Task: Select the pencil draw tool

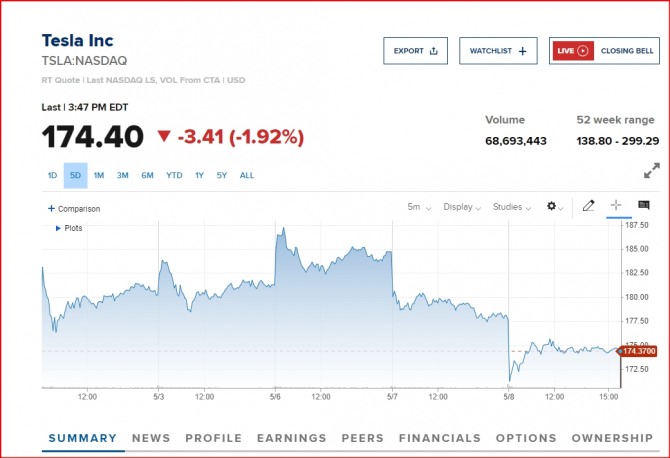Action: (x=588, y=206)
